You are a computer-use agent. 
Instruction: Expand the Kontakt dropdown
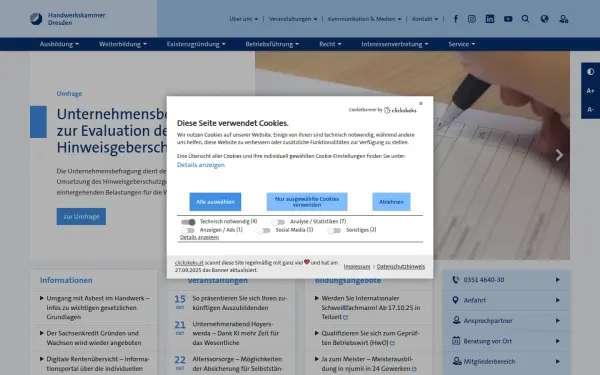(x=425, y=19)
